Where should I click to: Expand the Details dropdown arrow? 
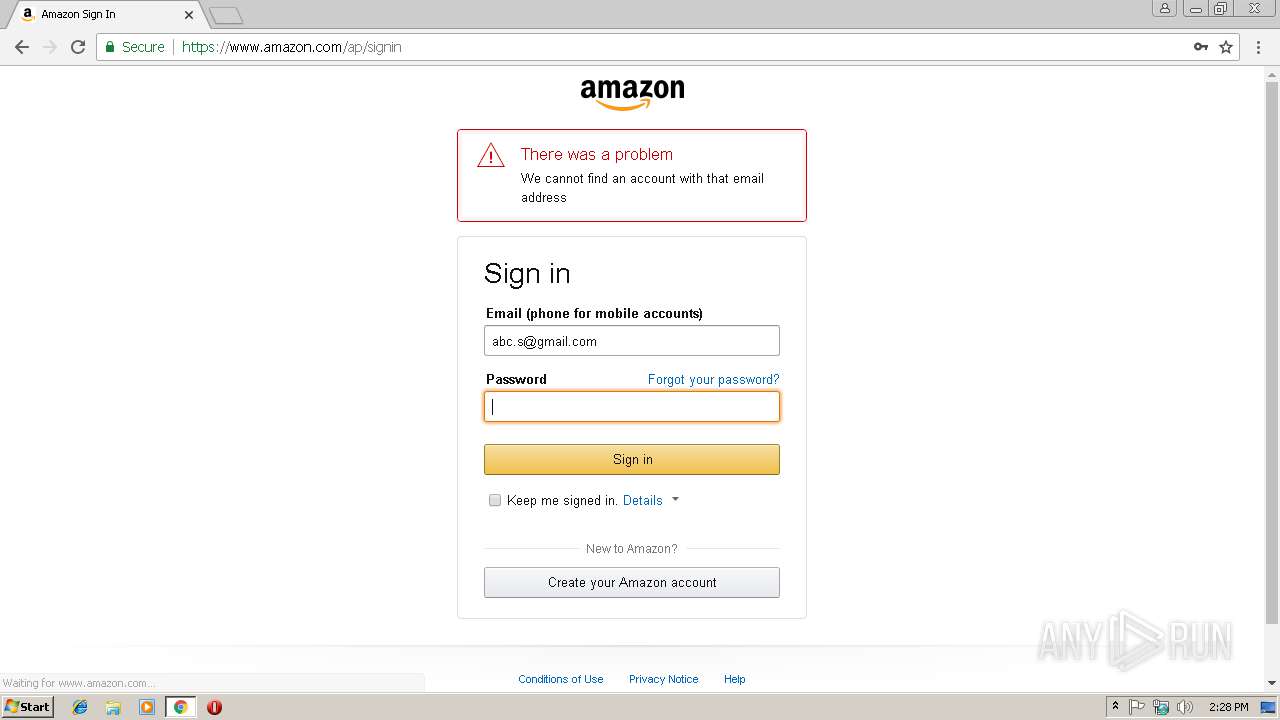[675, 499]
